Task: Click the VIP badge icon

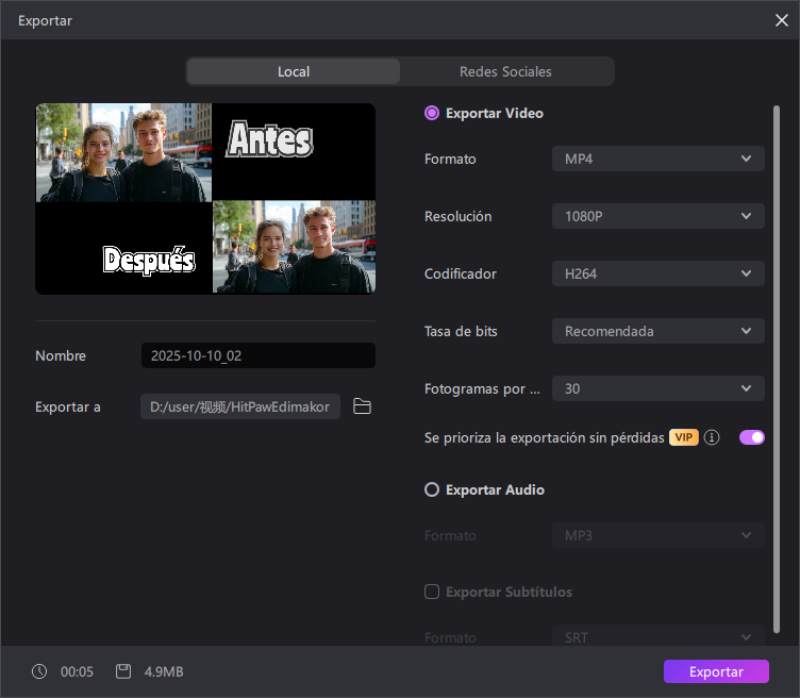Action: coord(684,438)
